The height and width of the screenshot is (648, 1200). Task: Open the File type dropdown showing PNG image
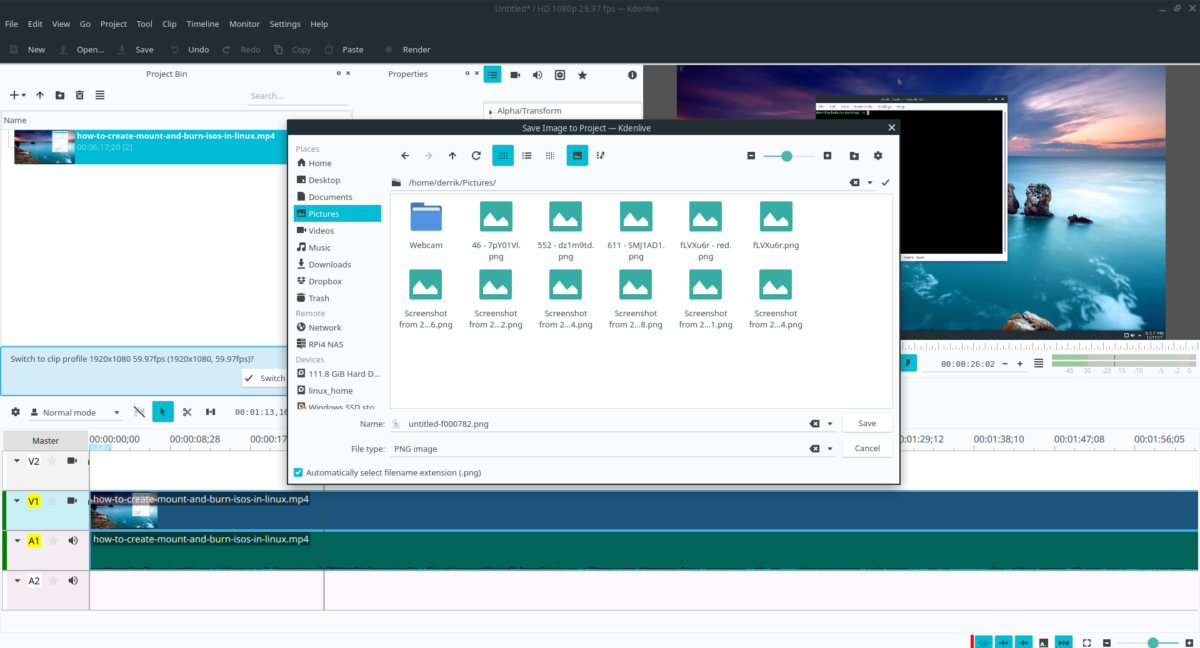(830, 448)
